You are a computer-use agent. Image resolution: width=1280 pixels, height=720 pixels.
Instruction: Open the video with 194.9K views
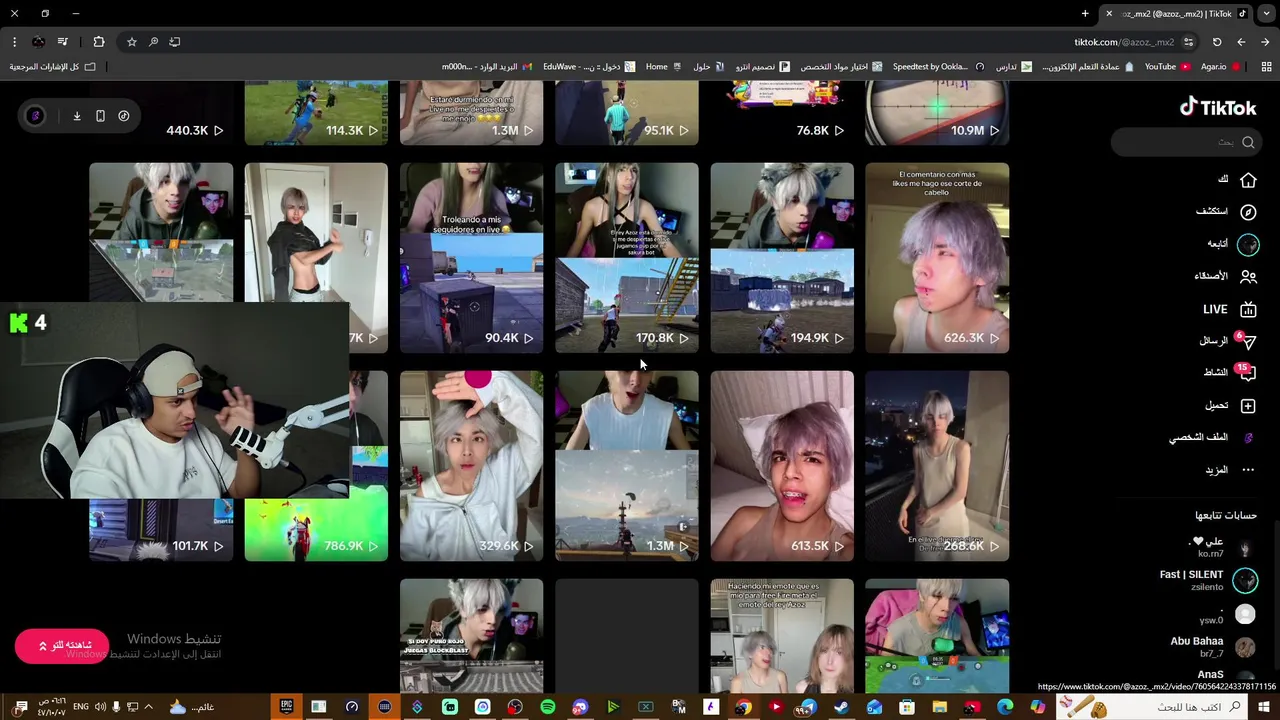[x=782, y=258]
